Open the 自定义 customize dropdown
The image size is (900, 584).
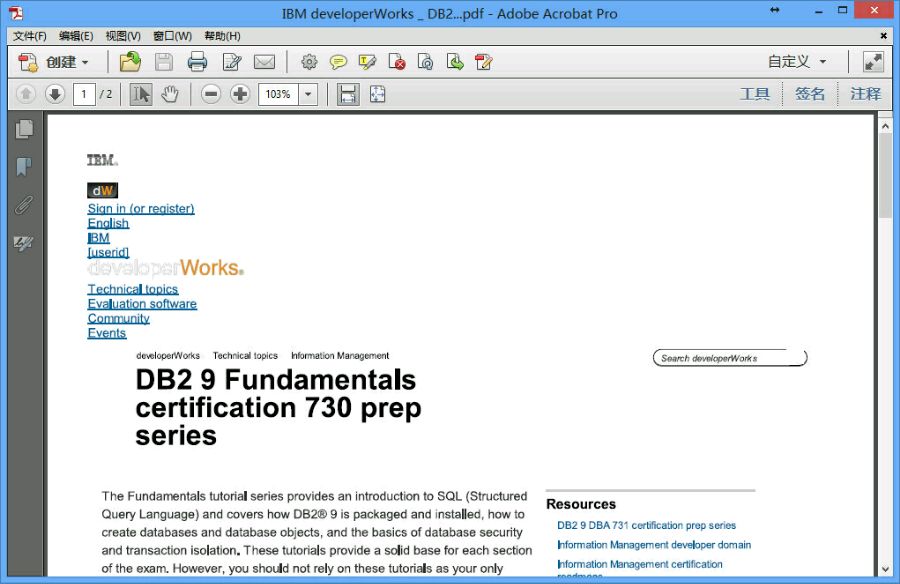(x=797, y=61)
